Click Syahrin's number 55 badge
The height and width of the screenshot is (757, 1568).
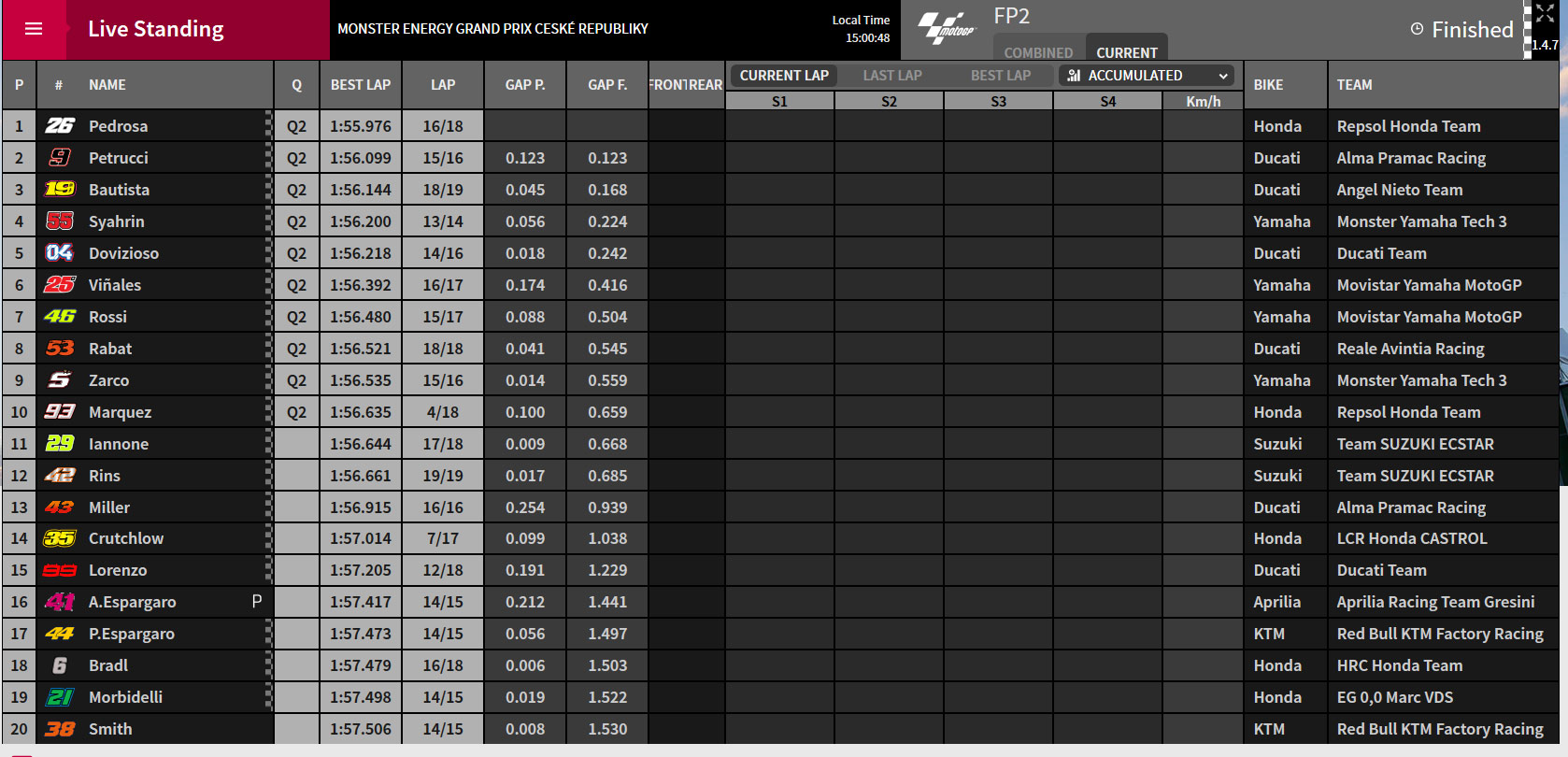pyautogui.click(x=60, y=221)
